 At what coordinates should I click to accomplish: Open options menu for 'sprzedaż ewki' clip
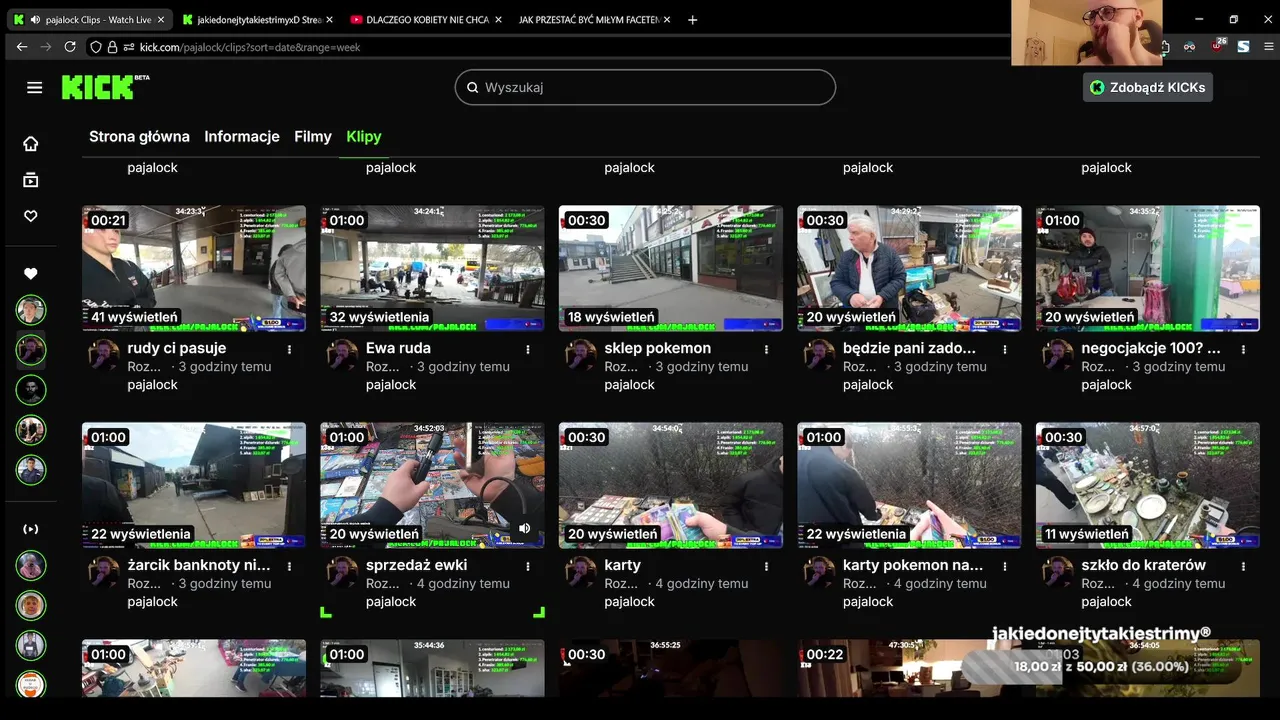528,566
